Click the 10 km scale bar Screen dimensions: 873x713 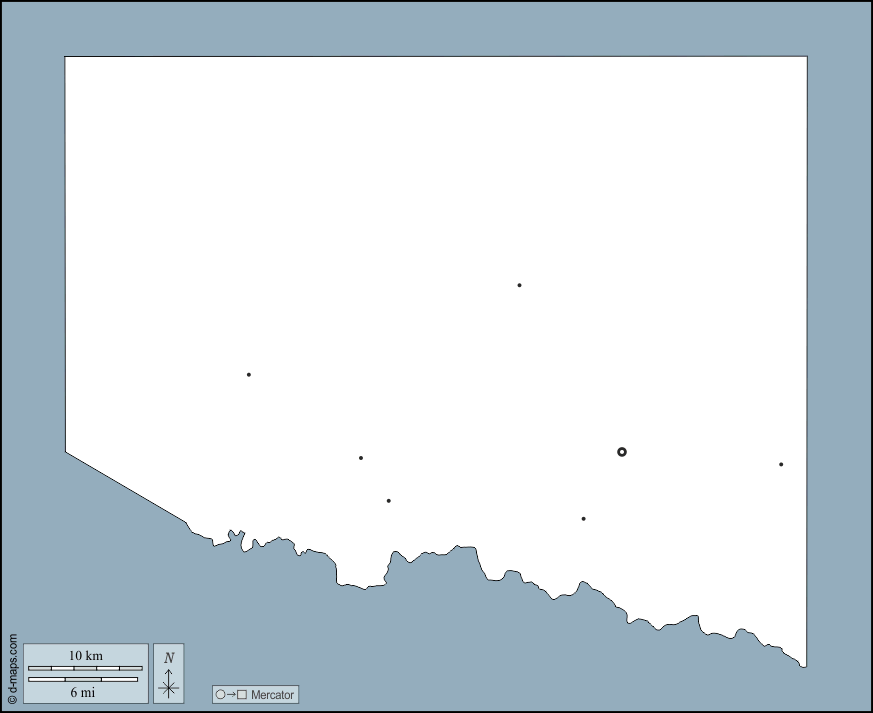click(x=85, y=668)
